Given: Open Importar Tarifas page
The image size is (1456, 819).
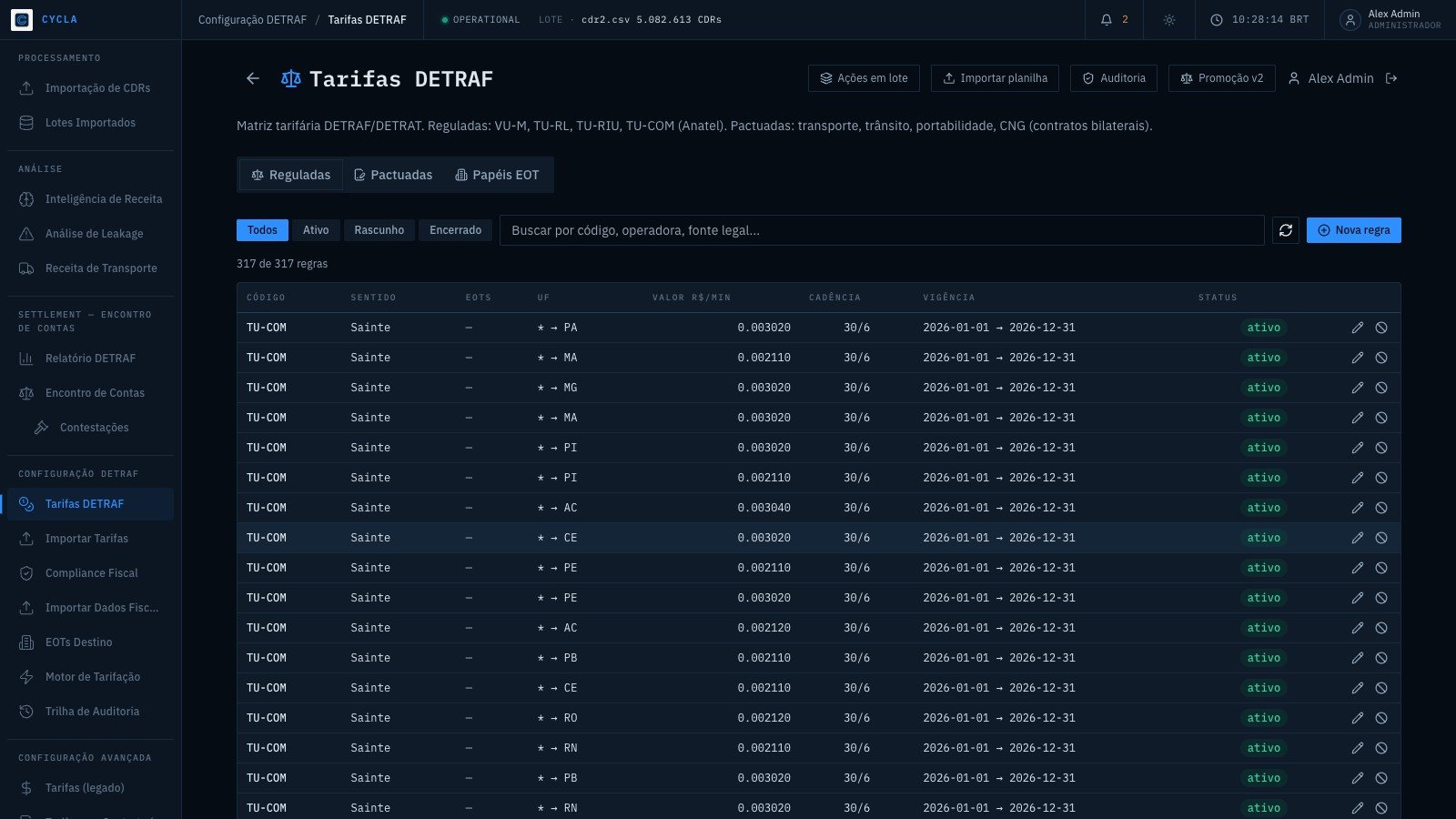Looking at the screenshot, I should tap(90, 539).
